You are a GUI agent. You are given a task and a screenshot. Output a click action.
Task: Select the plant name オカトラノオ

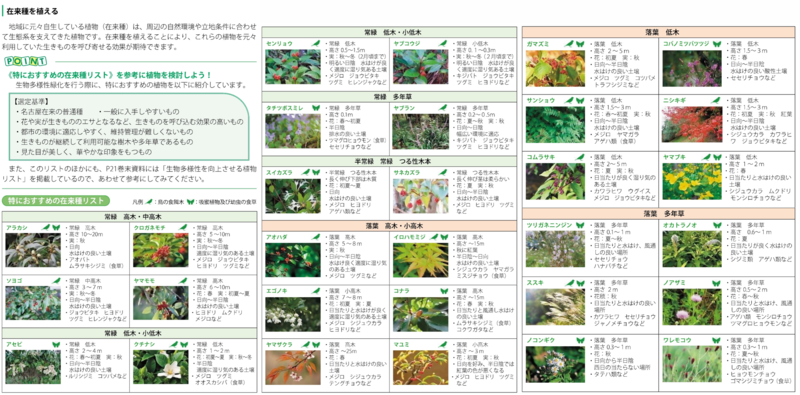680,225
